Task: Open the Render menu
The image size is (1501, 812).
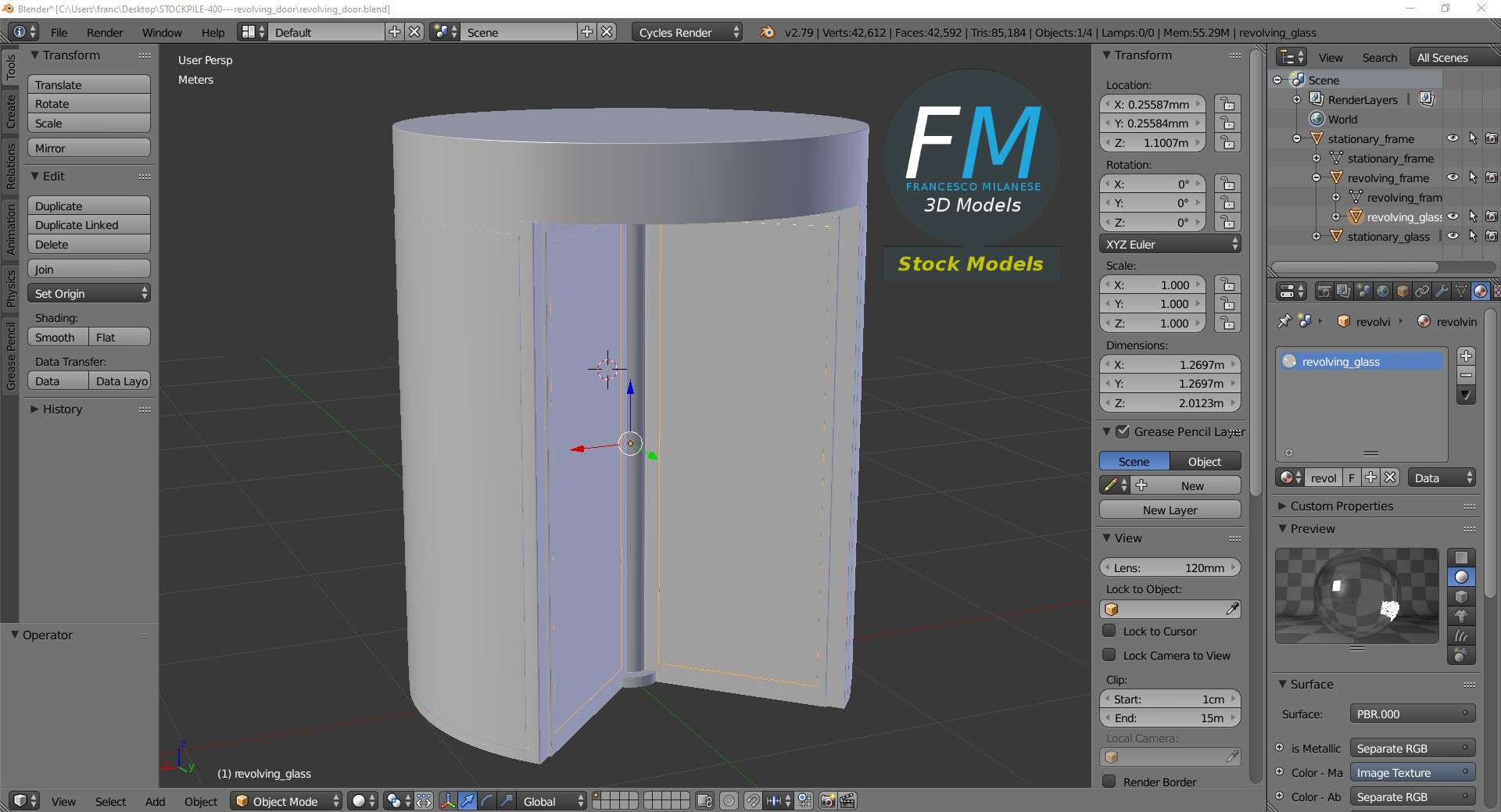Action: click(105, 32)
